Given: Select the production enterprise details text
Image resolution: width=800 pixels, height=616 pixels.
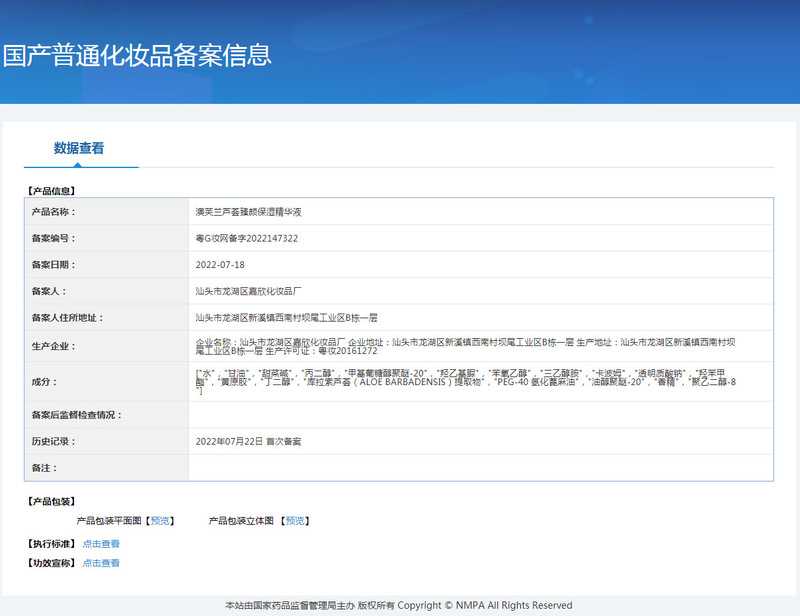Looking at the screenshot, I should point(465,347).
